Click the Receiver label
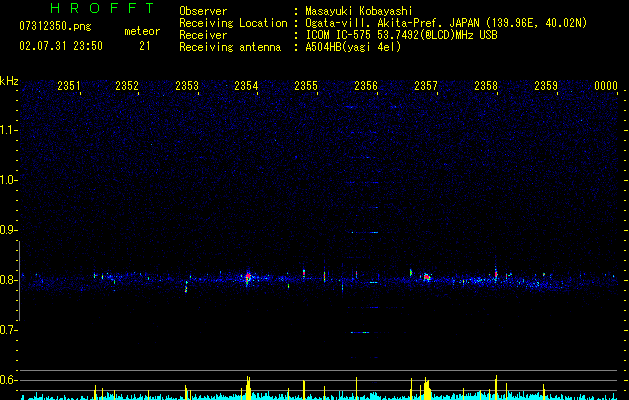629x400 pixels. pyautogui.click(x=203, y=35)
